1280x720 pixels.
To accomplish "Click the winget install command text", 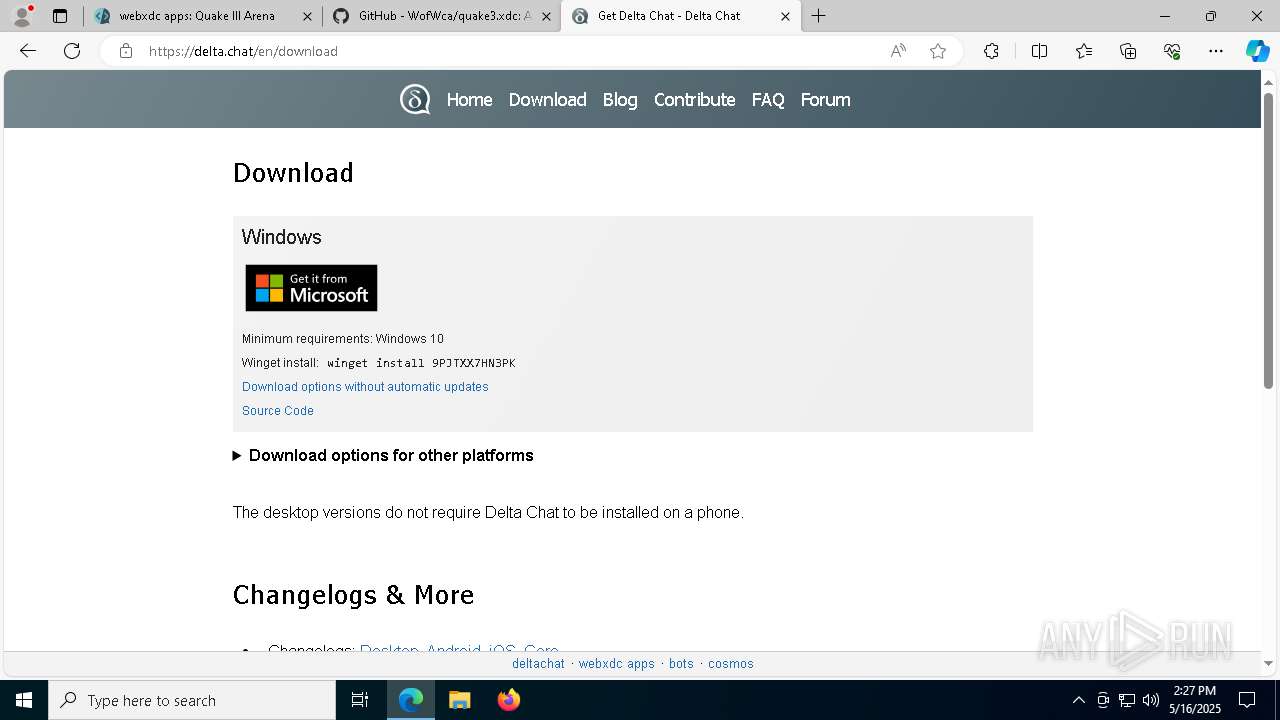I will pyautogui.click(x=421, y=363).
